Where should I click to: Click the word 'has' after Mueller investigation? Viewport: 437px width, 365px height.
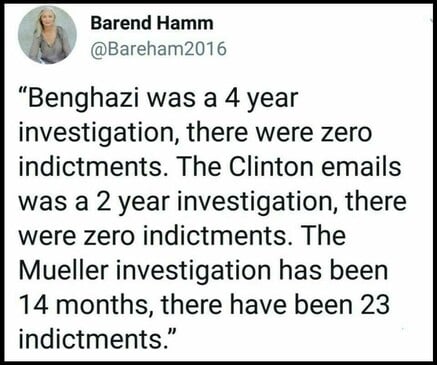click(299, 270)
